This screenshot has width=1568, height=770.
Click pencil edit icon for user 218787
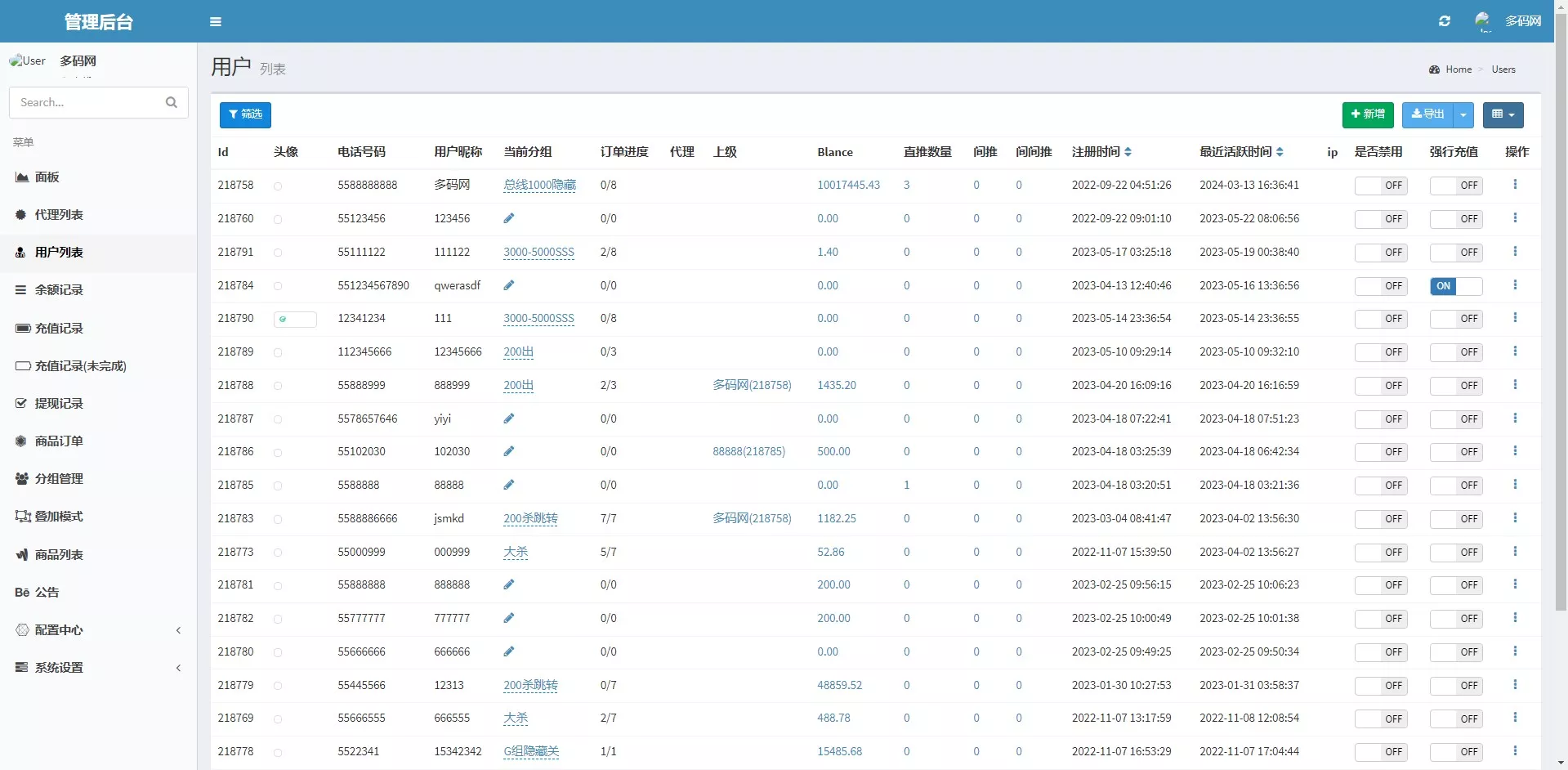508,419
